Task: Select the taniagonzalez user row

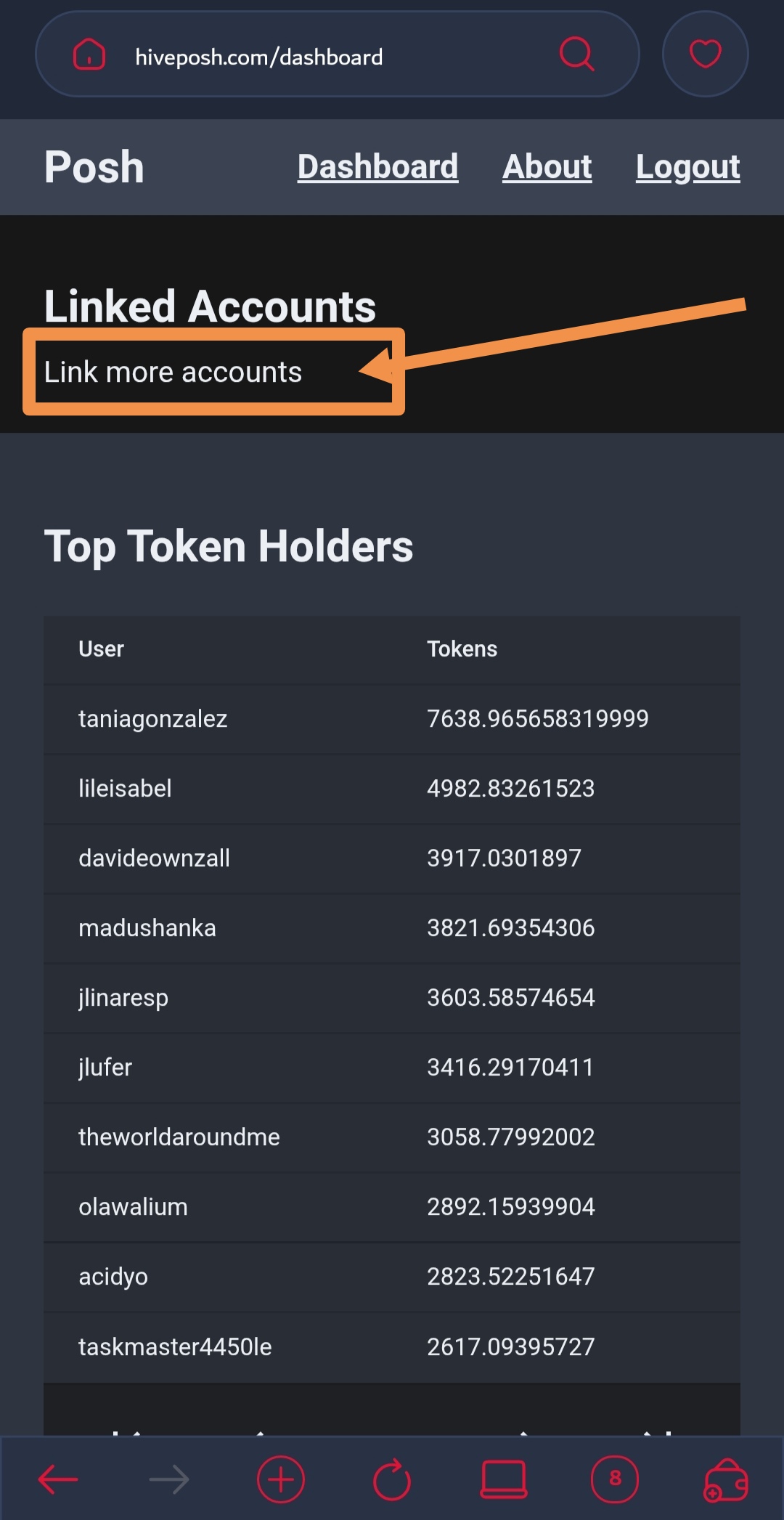Action: click(x=392, y=719)
